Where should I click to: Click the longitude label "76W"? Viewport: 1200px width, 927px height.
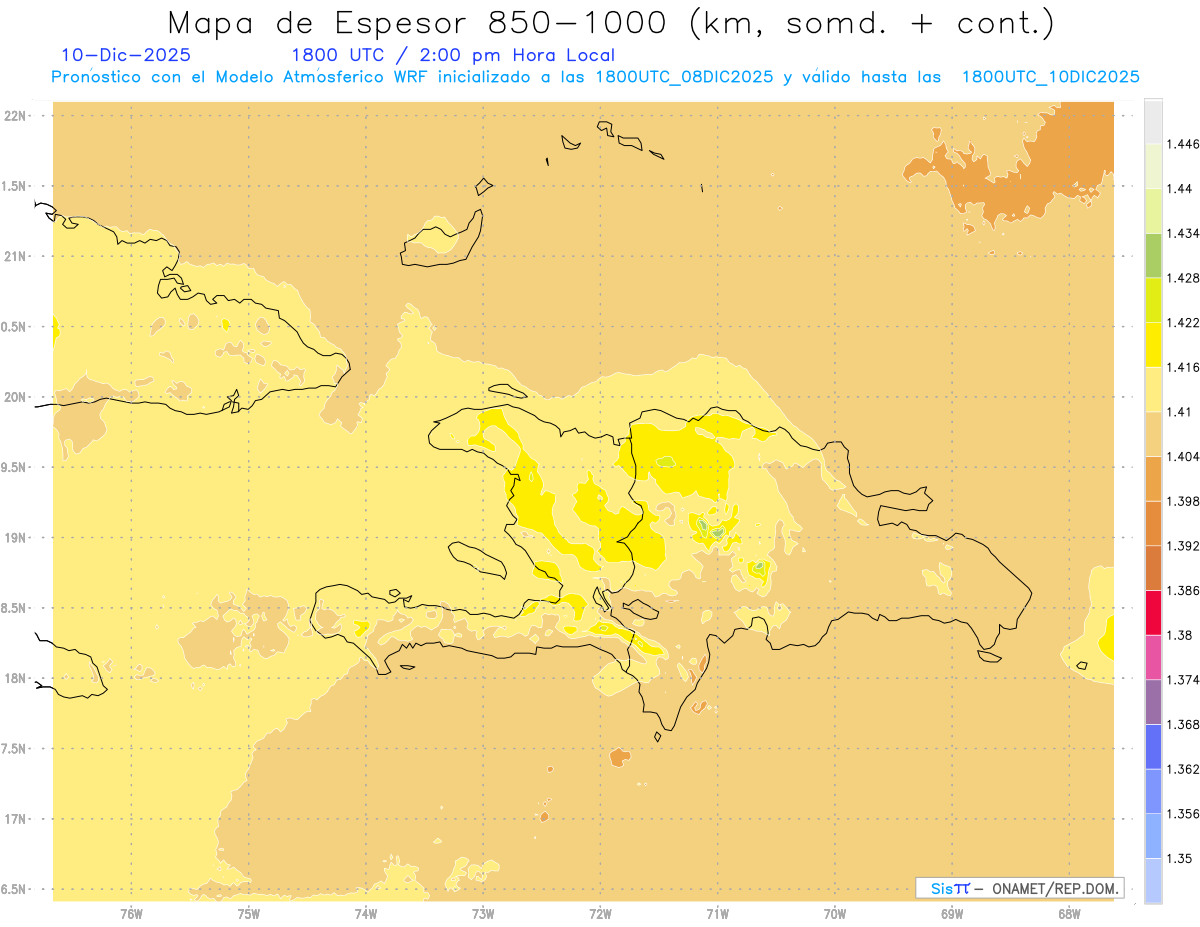[x=131, y=913]
